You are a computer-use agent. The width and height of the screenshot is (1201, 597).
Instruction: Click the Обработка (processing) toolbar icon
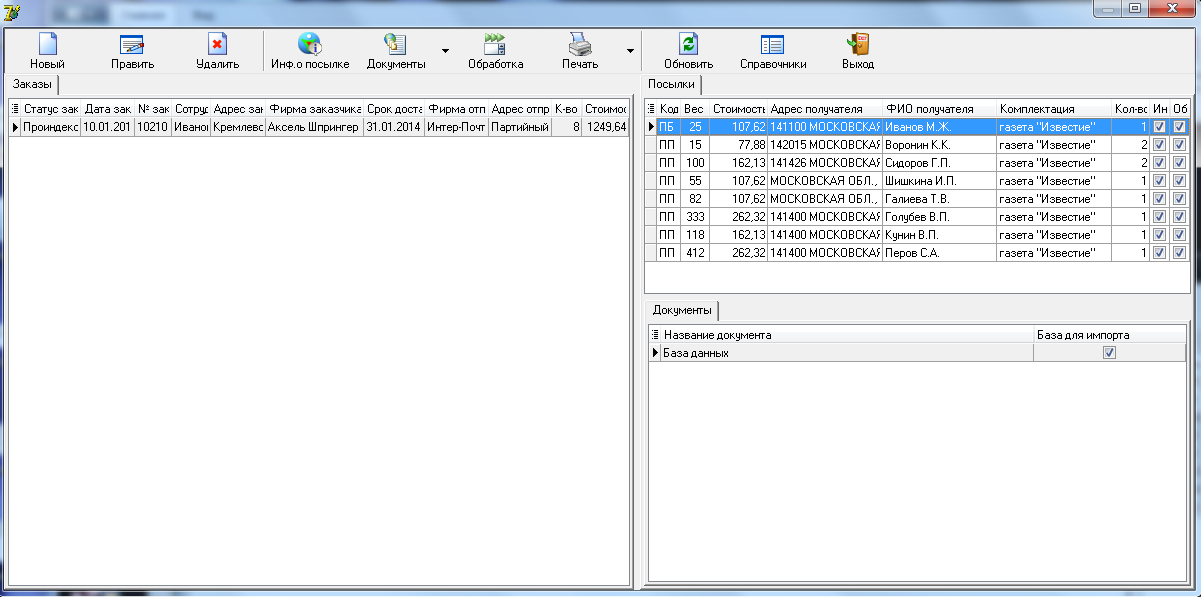(495, 45)
